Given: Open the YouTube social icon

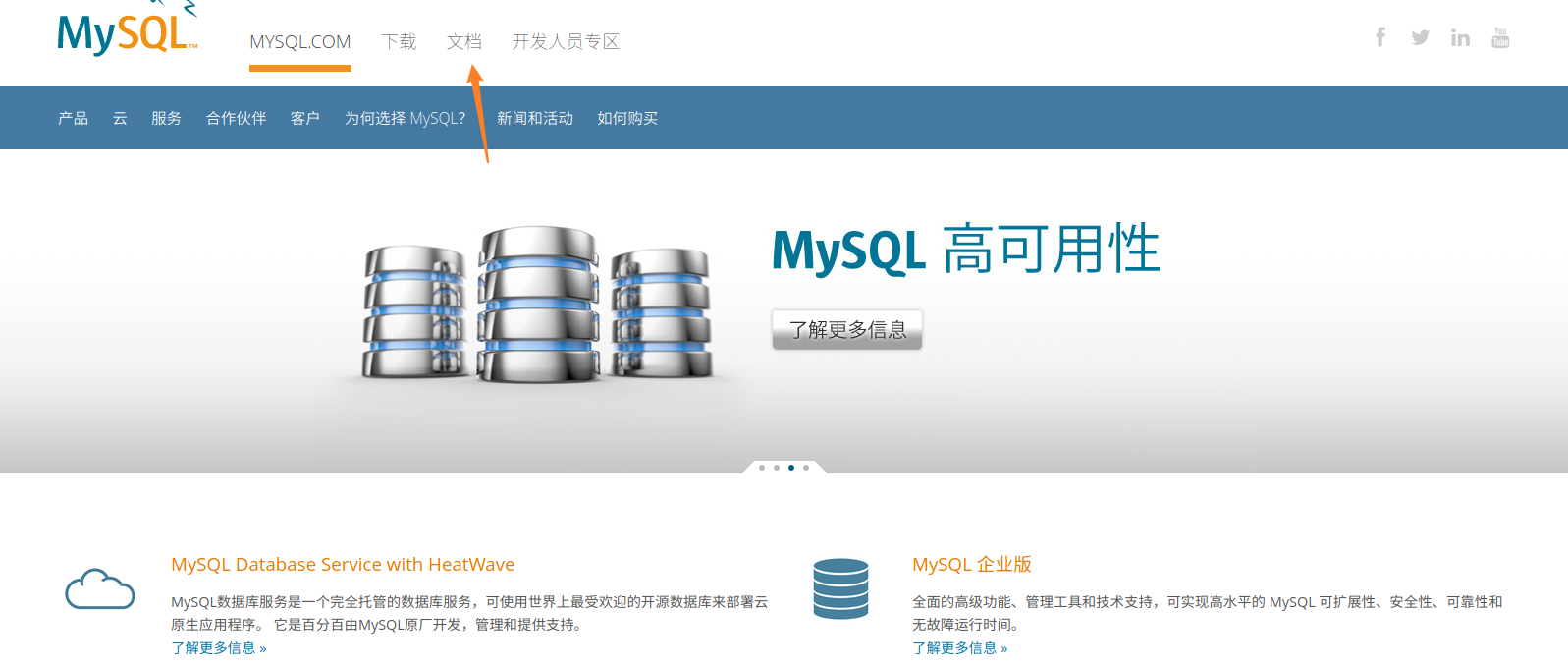Looking at the screenshot, I should point(1500,37).
